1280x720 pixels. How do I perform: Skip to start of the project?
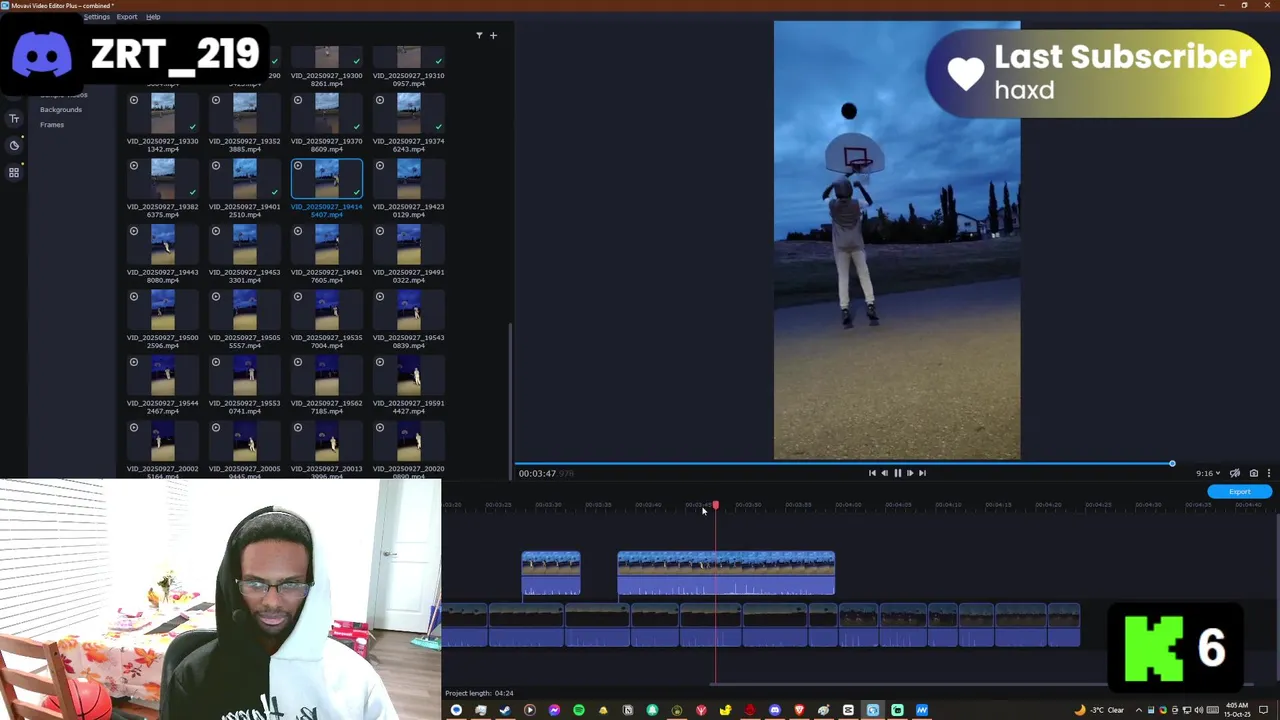coord(872,473)
